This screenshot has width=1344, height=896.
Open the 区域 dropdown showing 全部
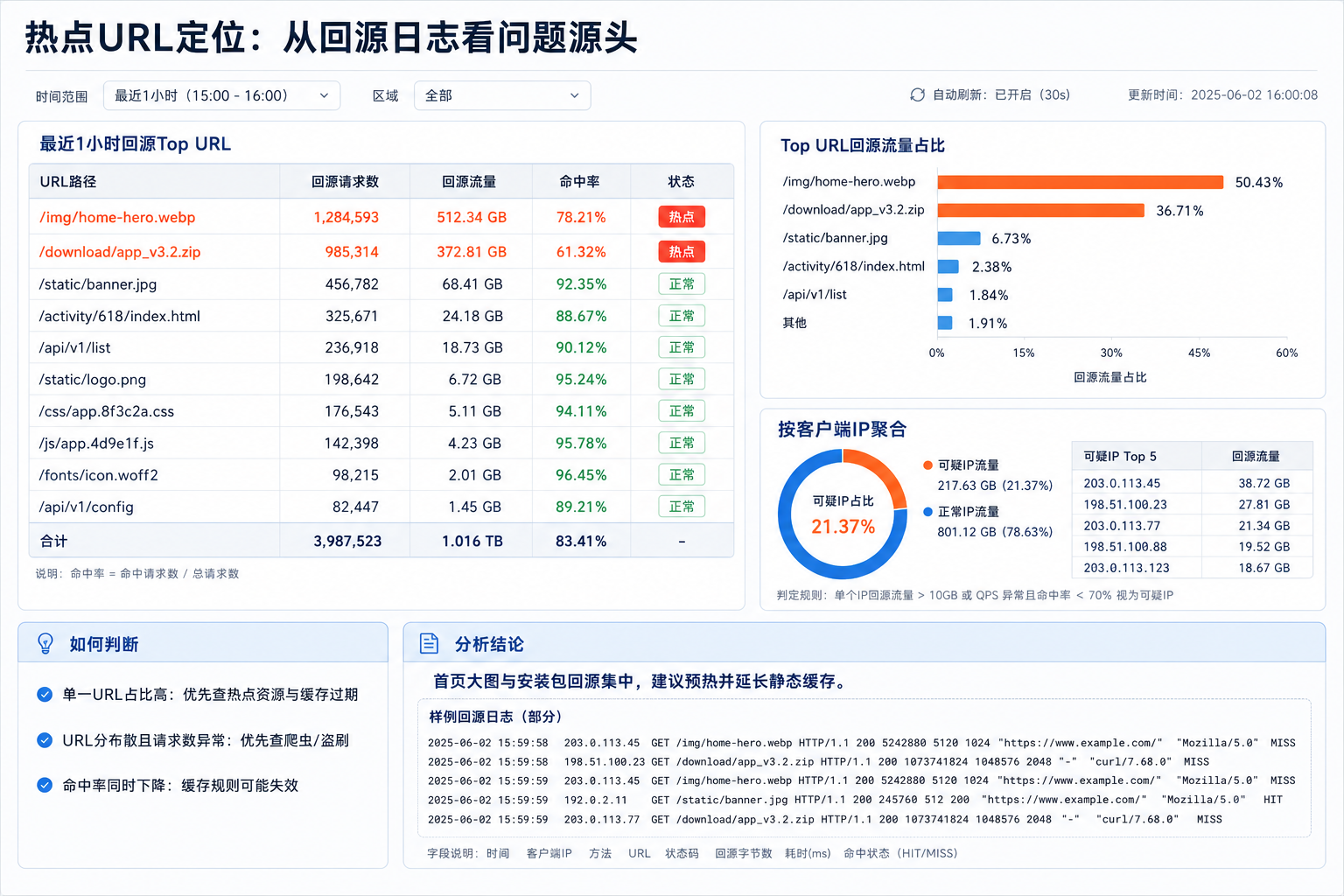click(502, 95)
